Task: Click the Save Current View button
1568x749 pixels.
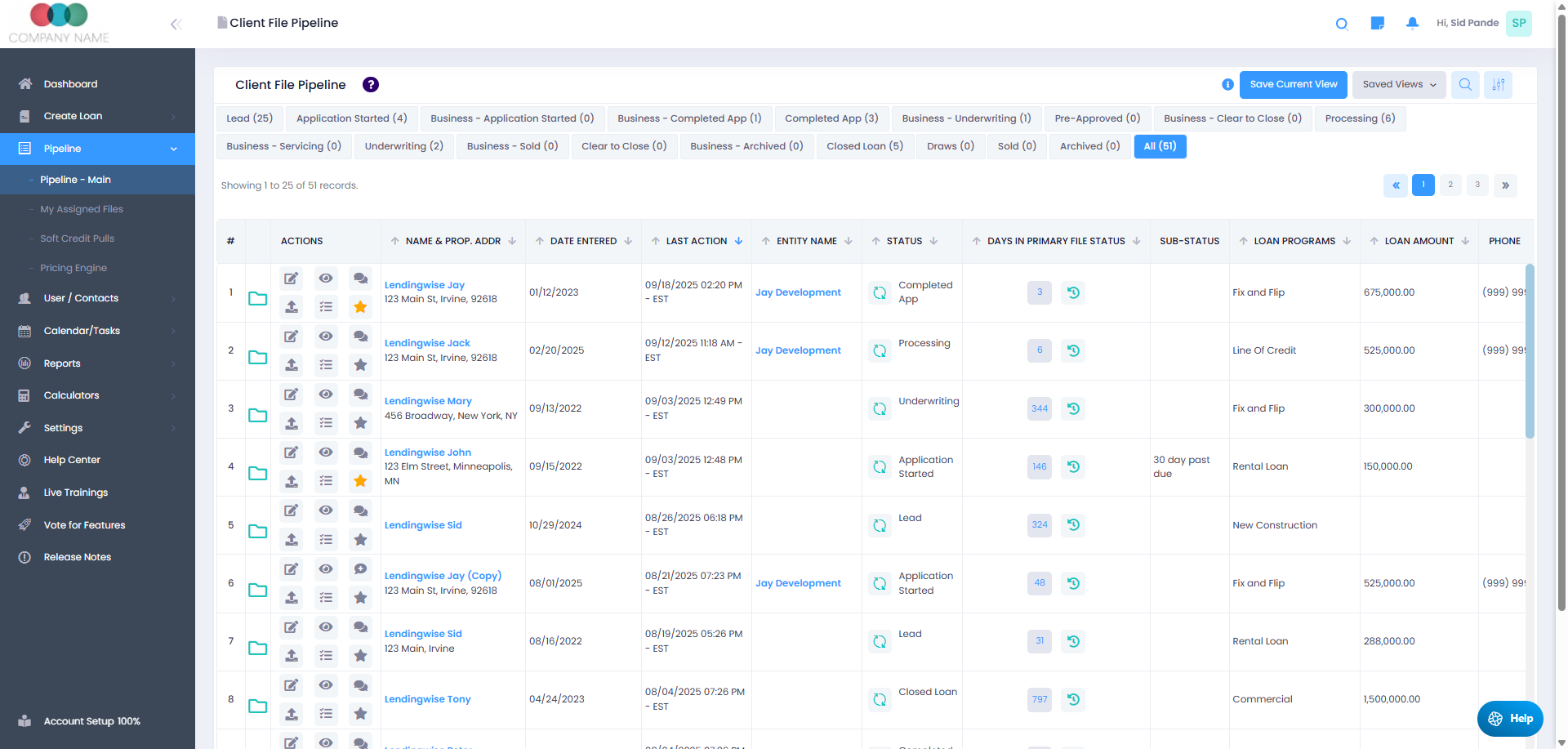Action: coord(1293,84)
